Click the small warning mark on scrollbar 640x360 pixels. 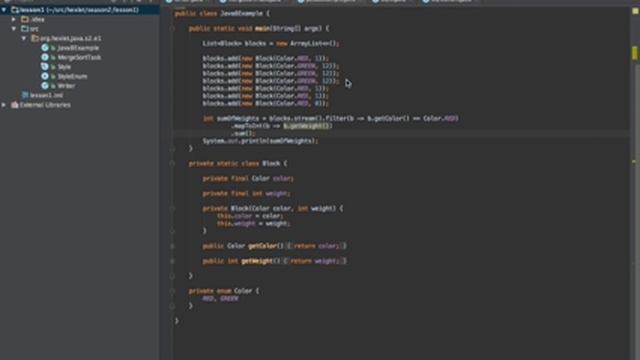pyautogui.click(x=634, y=162)
